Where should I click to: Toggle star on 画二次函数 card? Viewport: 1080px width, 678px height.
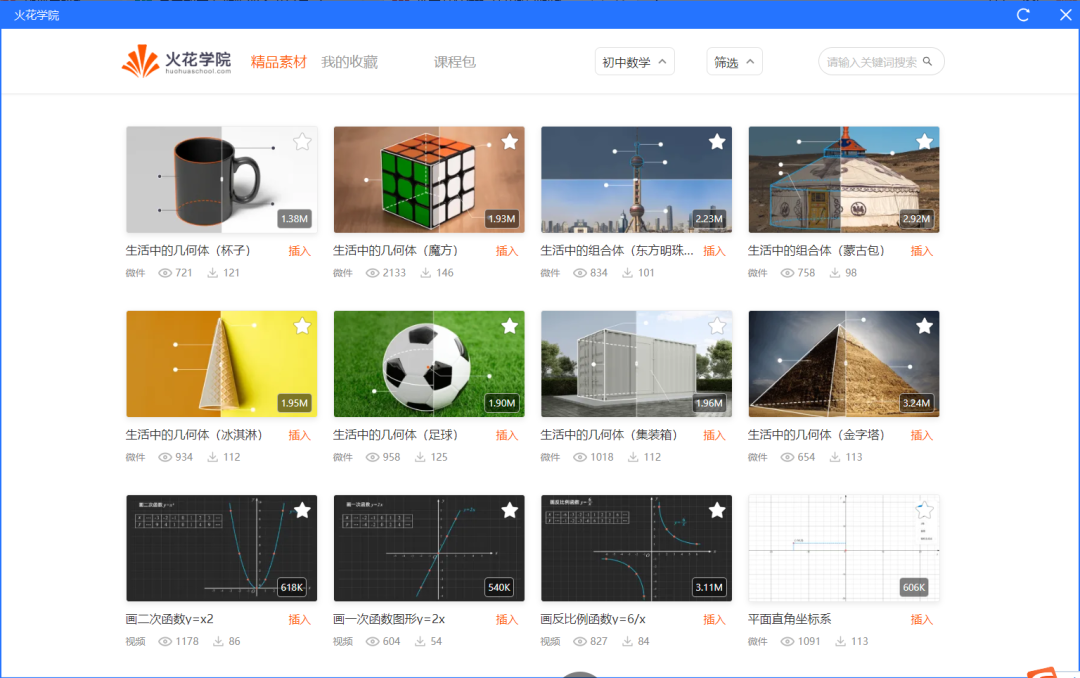302,511
